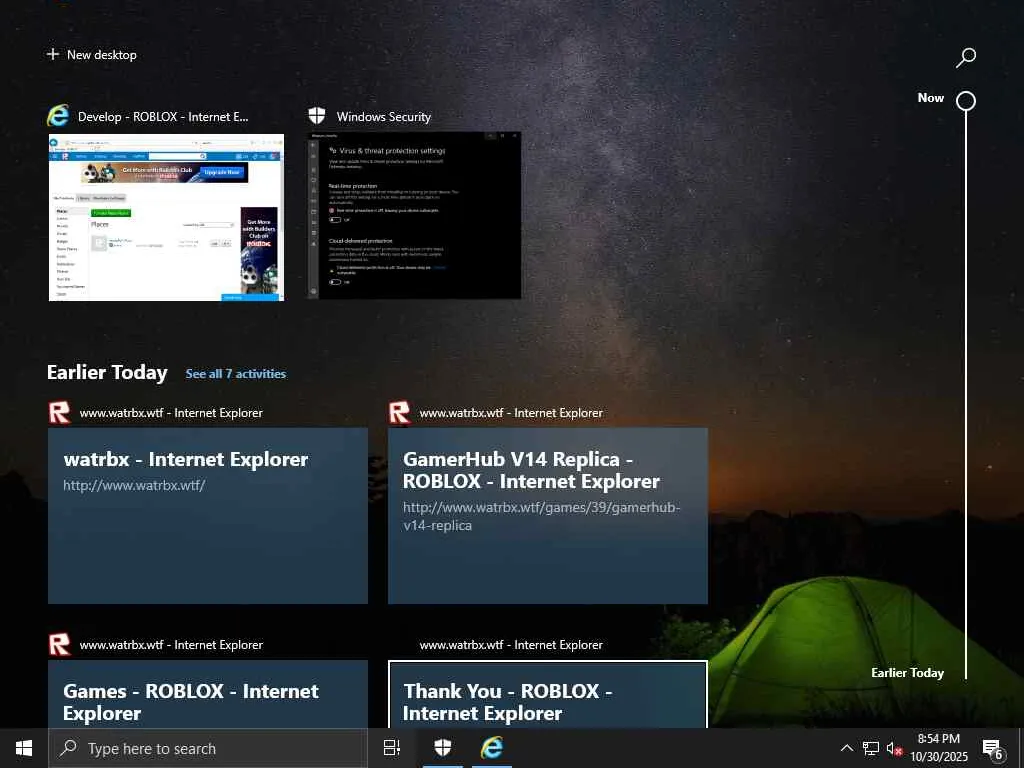Click the Develop - ROBLOX window title text
The image size is (1024, 768).
[163, 117]
